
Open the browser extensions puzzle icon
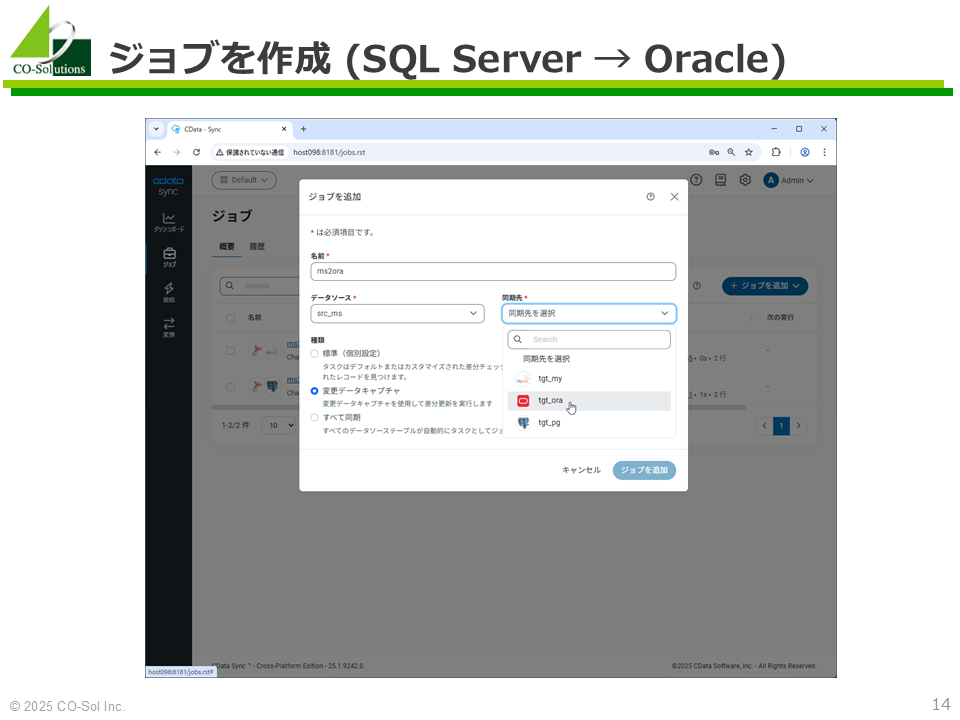click(x=776, y=152)
